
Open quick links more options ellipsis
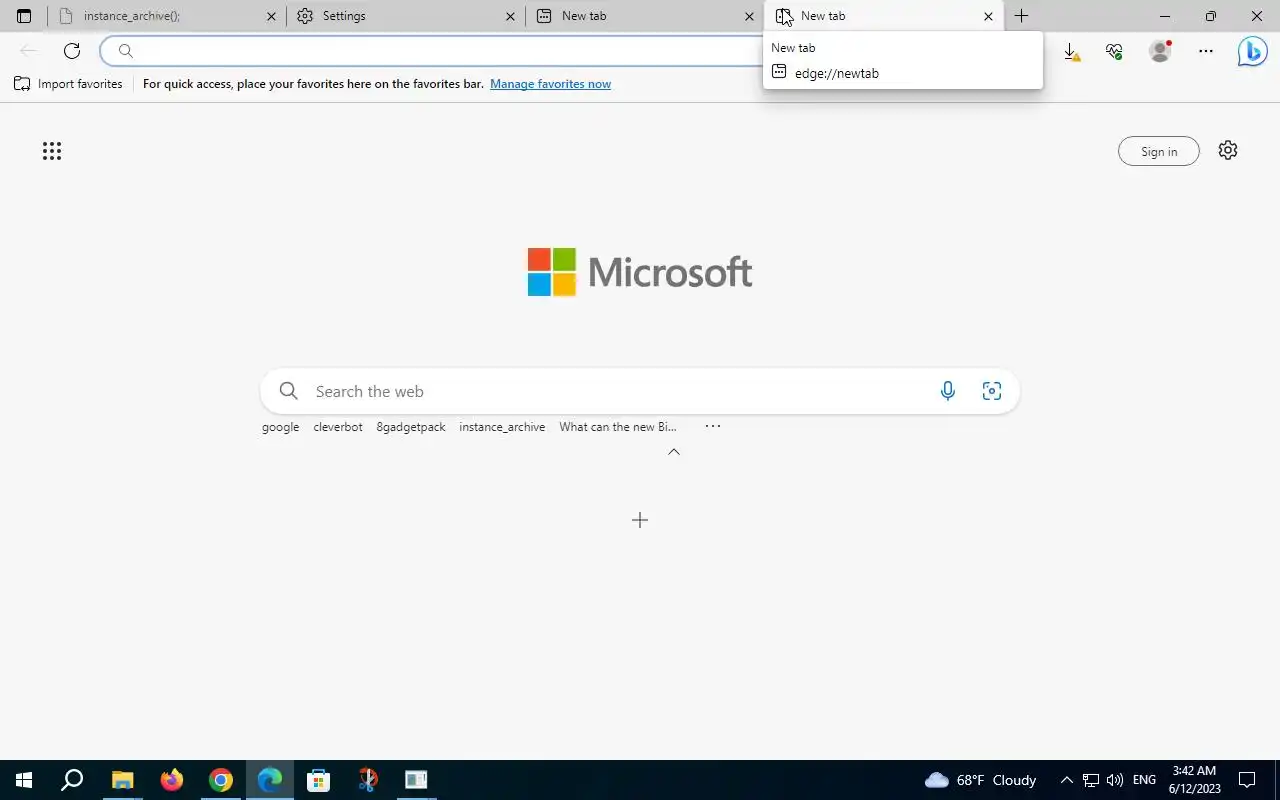713,426
